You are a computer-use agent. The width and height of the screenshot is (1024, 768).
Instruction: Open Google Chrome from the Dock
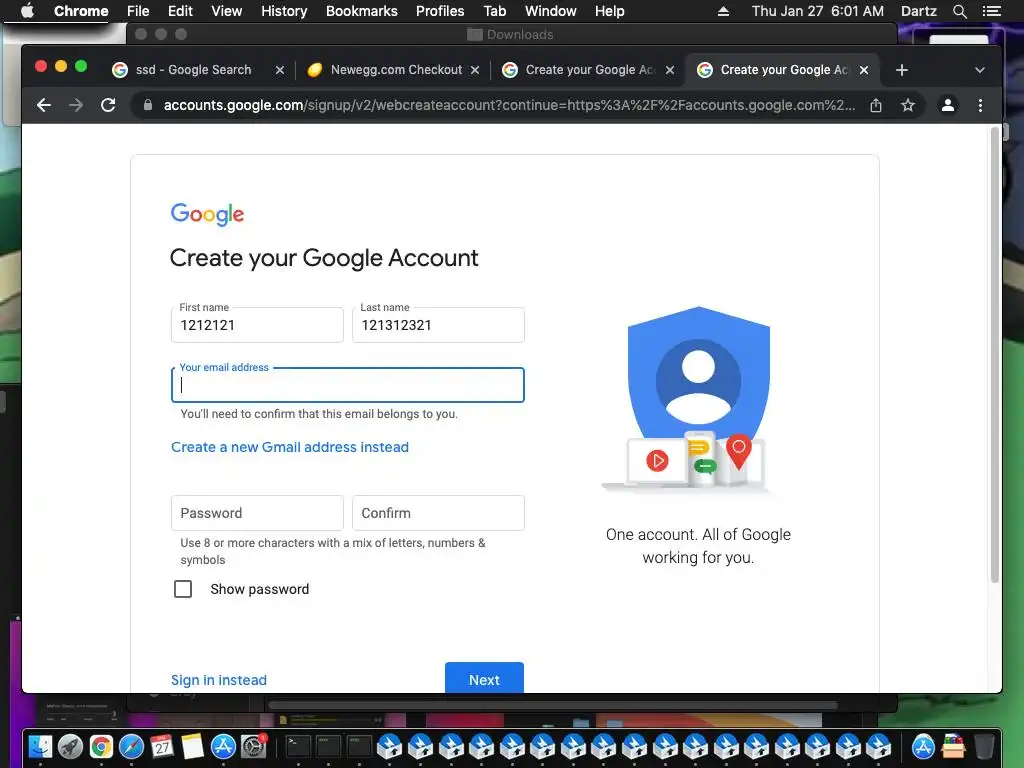pos(101,746)
